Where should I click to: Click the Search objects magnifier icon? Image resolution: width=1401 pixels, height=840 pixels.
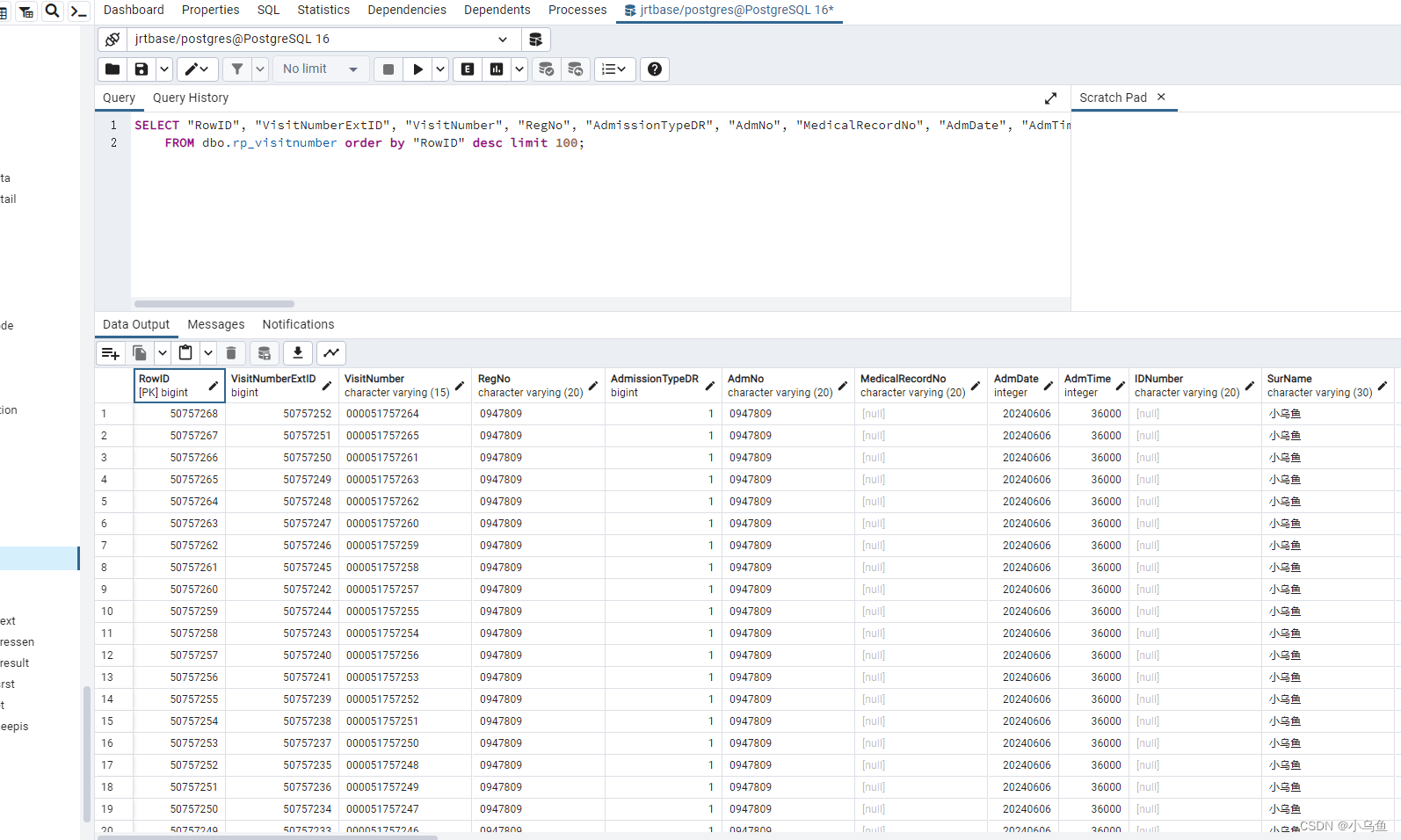(53, 11)
